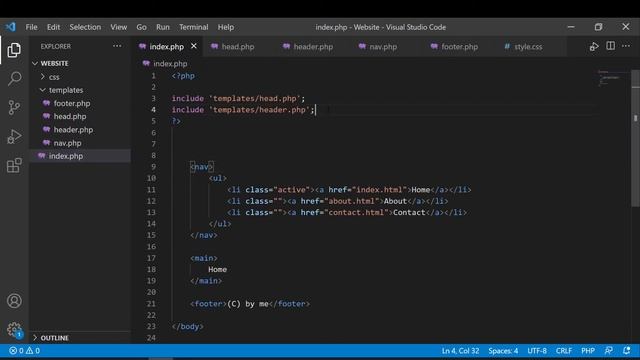Open the Explorer view in activity bar

click(x=14, y=50)
